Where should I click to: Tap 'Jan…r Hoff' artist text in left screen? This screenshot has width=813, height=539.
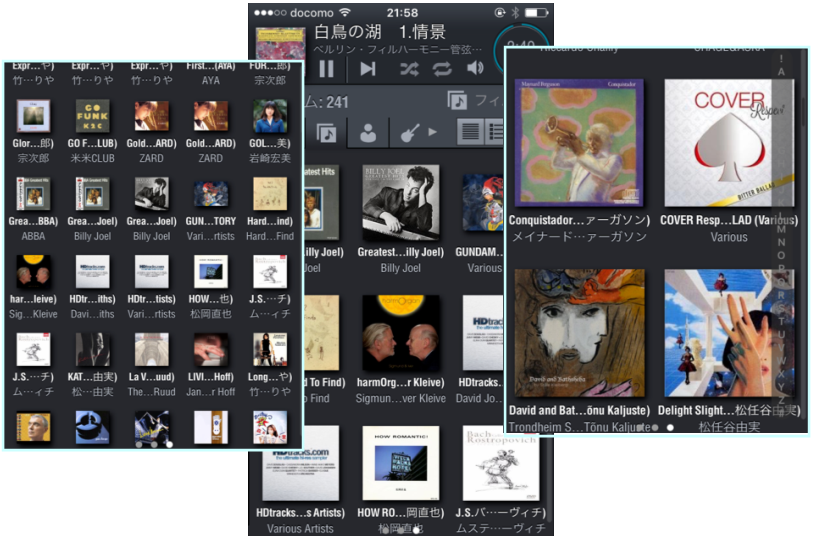click(211, 392)
